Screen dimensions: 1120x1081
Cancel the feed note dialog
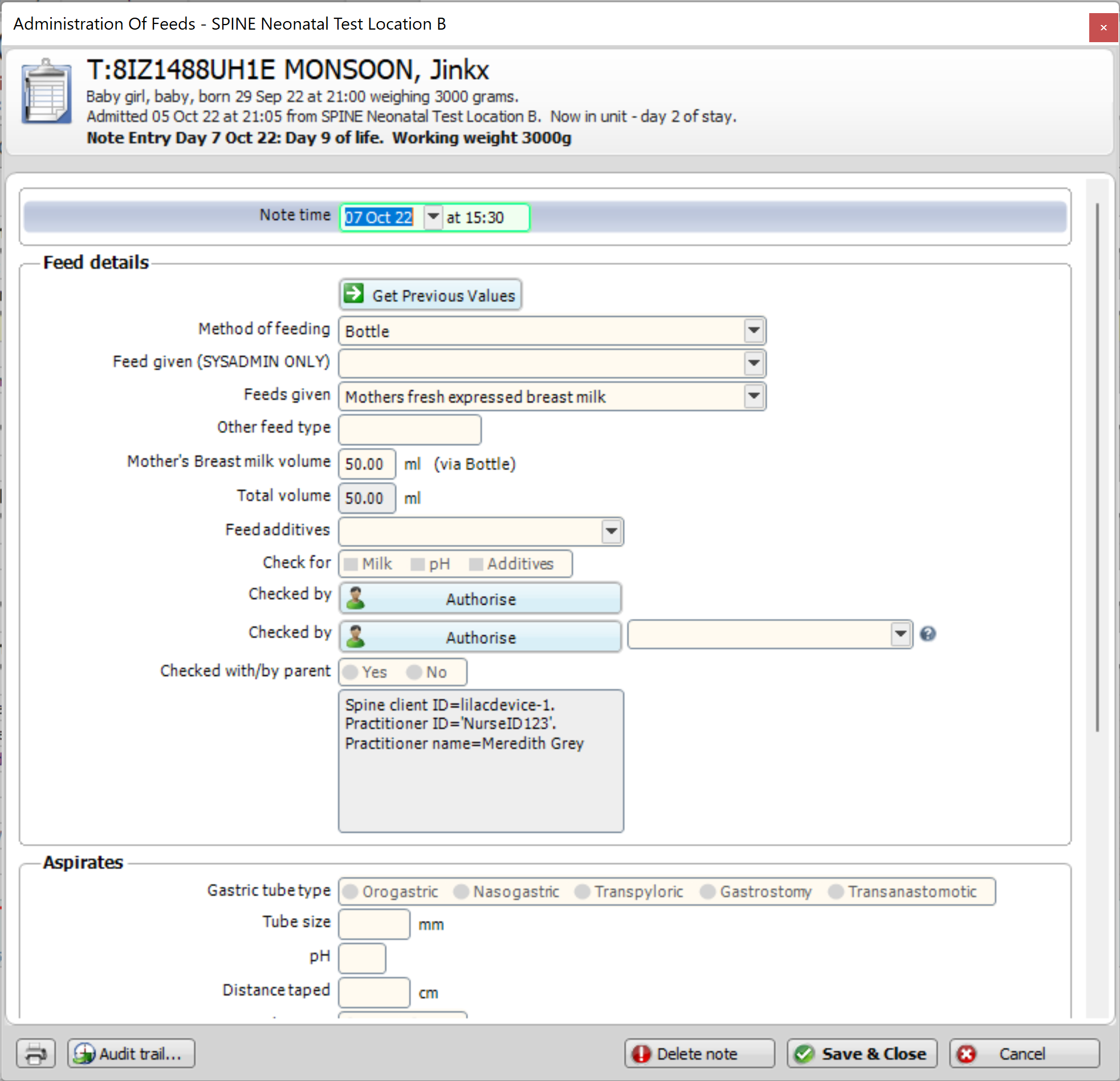point(1025,1053)
